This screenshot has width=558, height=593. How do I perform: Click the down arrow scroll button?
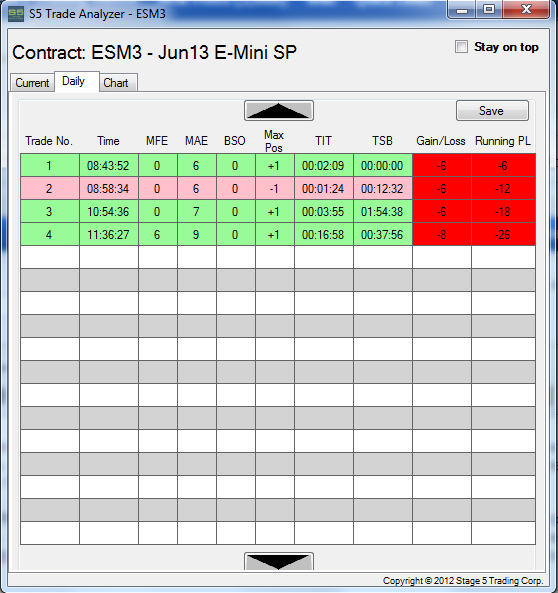[x=279, y=561]
